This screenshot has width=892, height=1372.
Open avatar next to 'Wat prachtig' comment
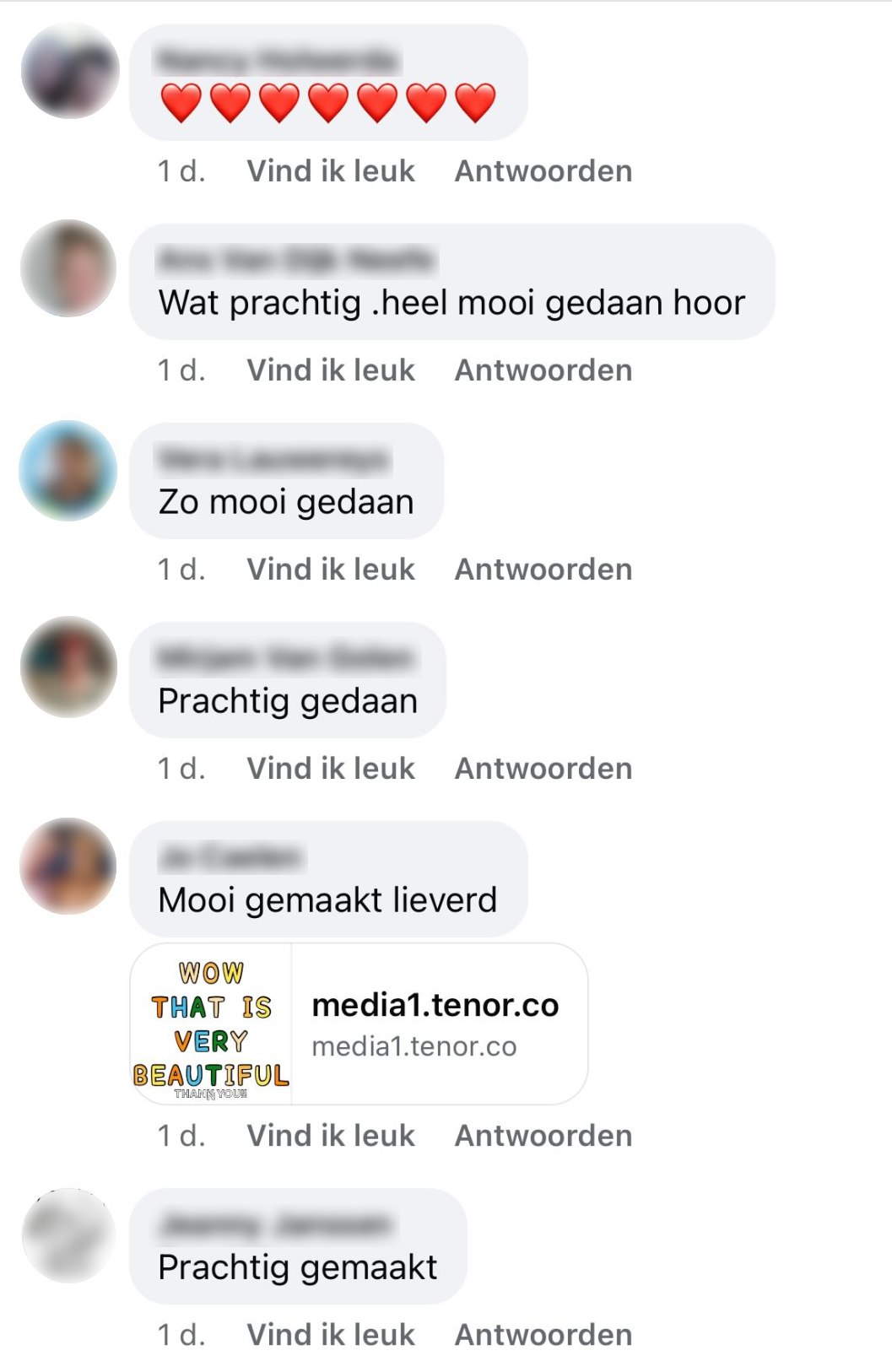68,268
